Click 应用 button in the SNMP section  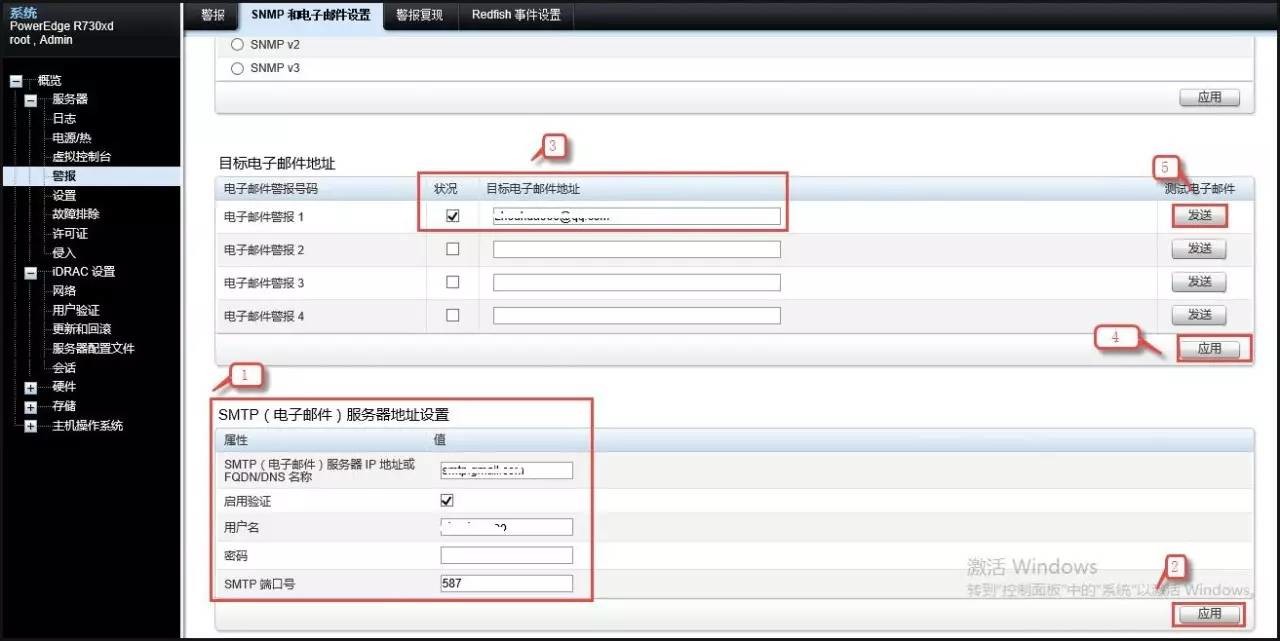(1210, 98)
